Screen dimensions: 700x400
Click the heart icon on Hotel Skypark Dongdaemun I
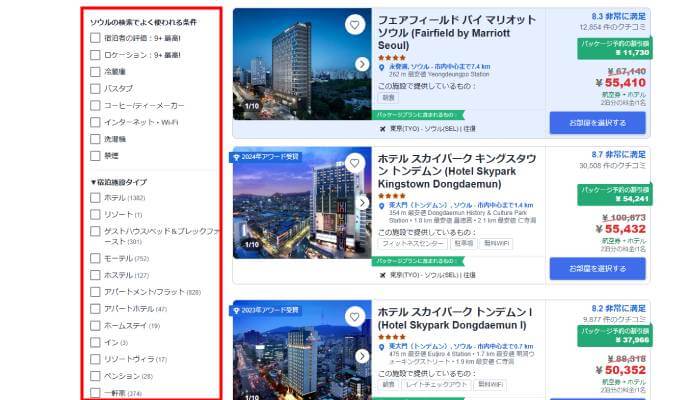coord(354,317)
